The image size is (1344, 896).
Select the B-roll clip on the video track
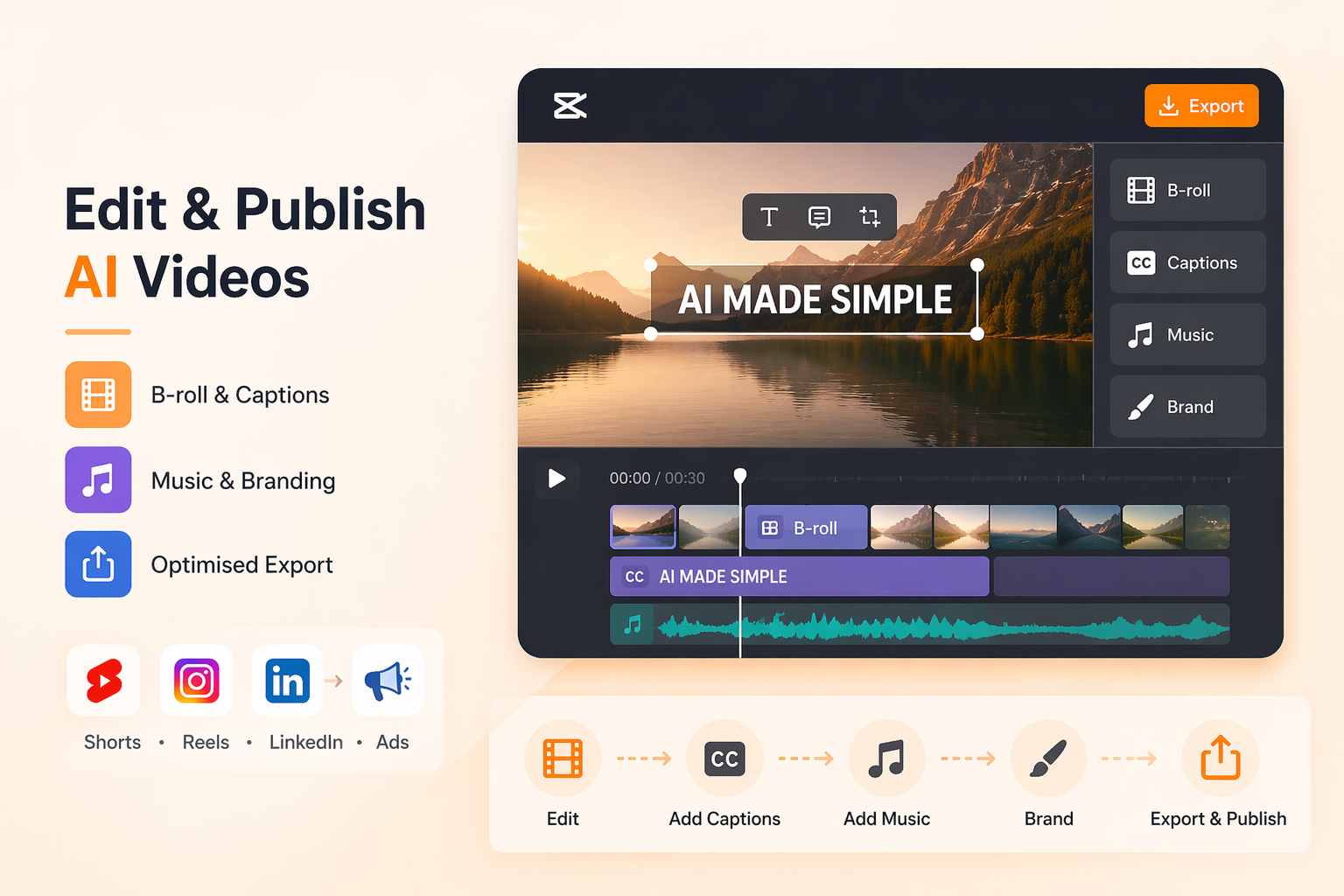tap(806, 528)
